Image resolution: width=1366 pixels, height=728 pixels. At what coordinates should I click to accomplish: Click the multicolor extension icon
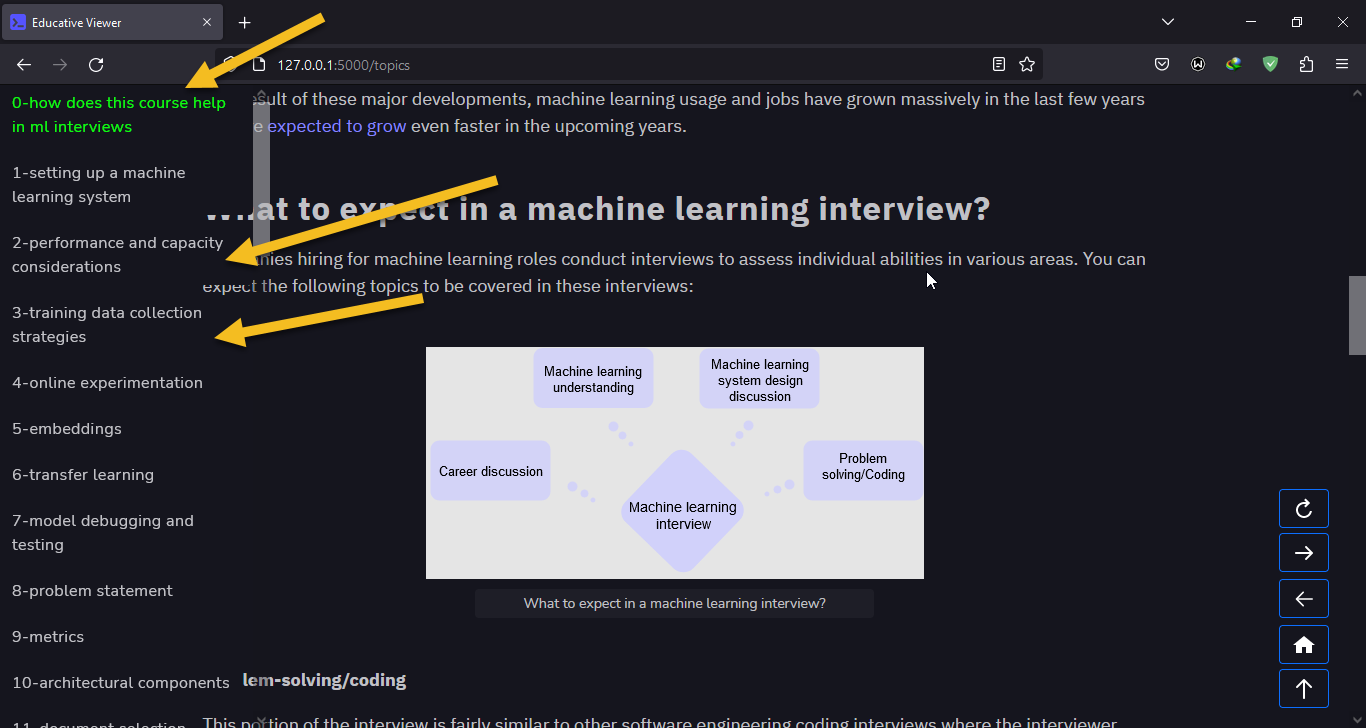pyautogui.click(x=1234, y=65)
